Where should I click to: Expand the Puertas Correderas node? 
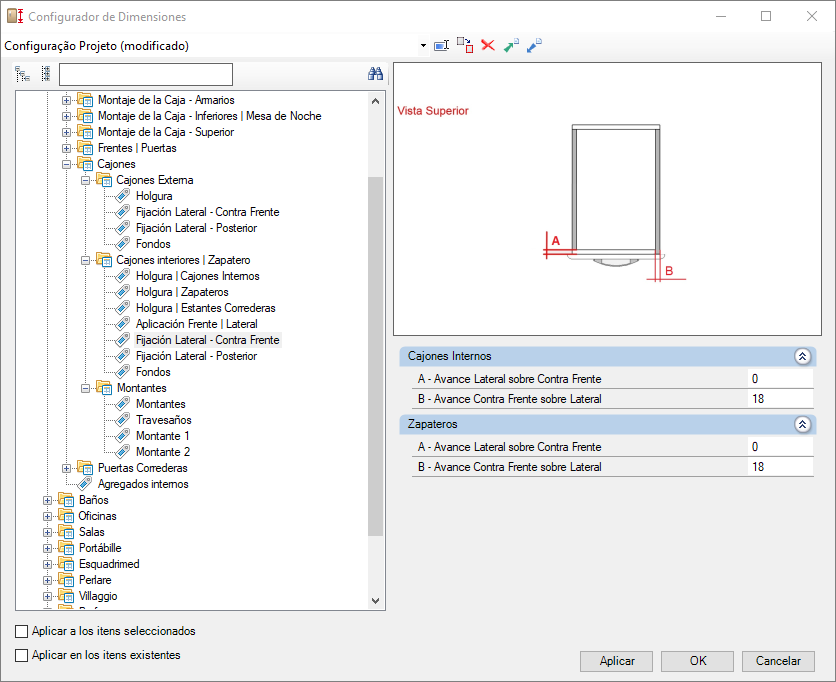coord(66,468)
